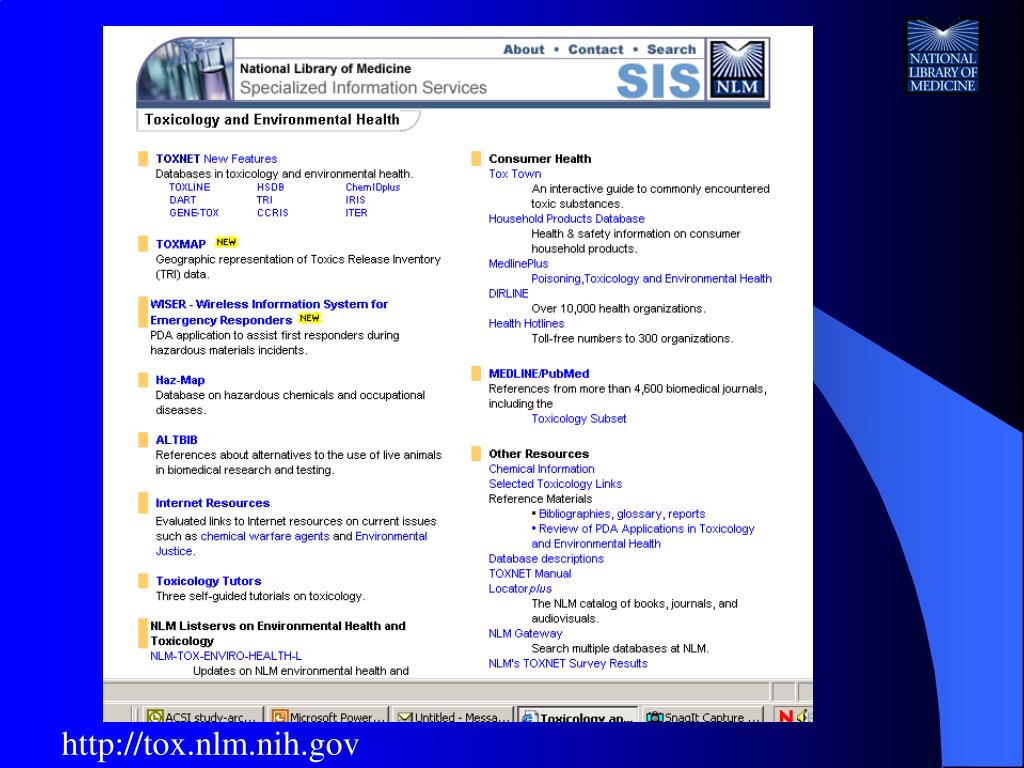Screen dimensions: 1024x768
Task: Open the ALTBIB link
Action: click(176, 440)
